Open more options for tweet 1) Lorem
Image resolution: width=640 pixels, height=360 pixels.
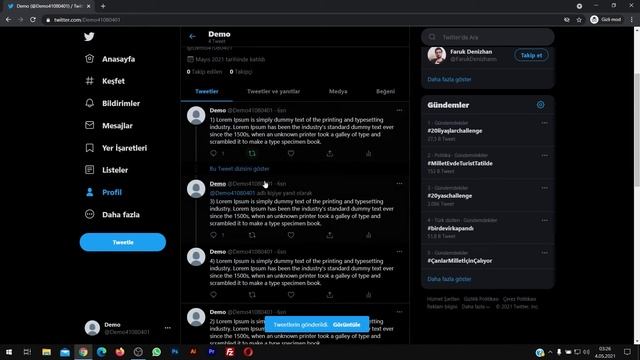pos(399,110)
